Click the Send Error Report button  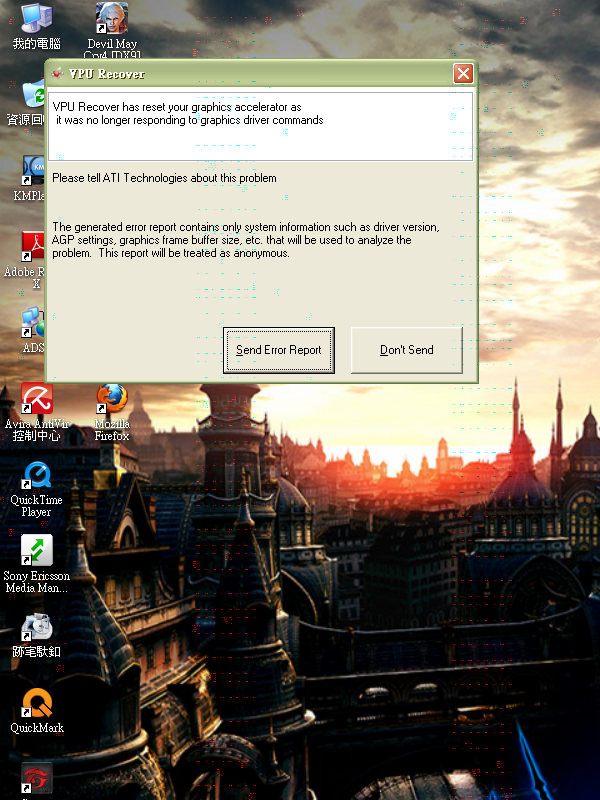point(279,350)
